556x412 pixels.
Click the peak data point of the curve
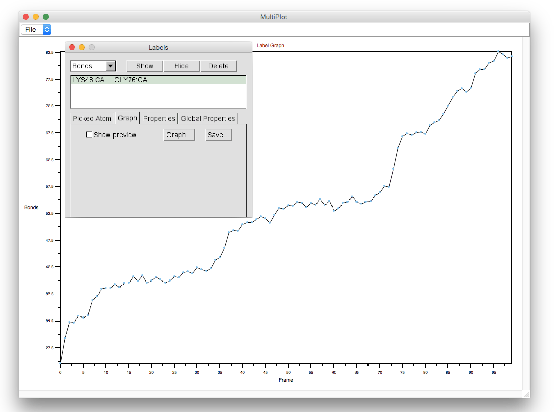pos(499,52)
